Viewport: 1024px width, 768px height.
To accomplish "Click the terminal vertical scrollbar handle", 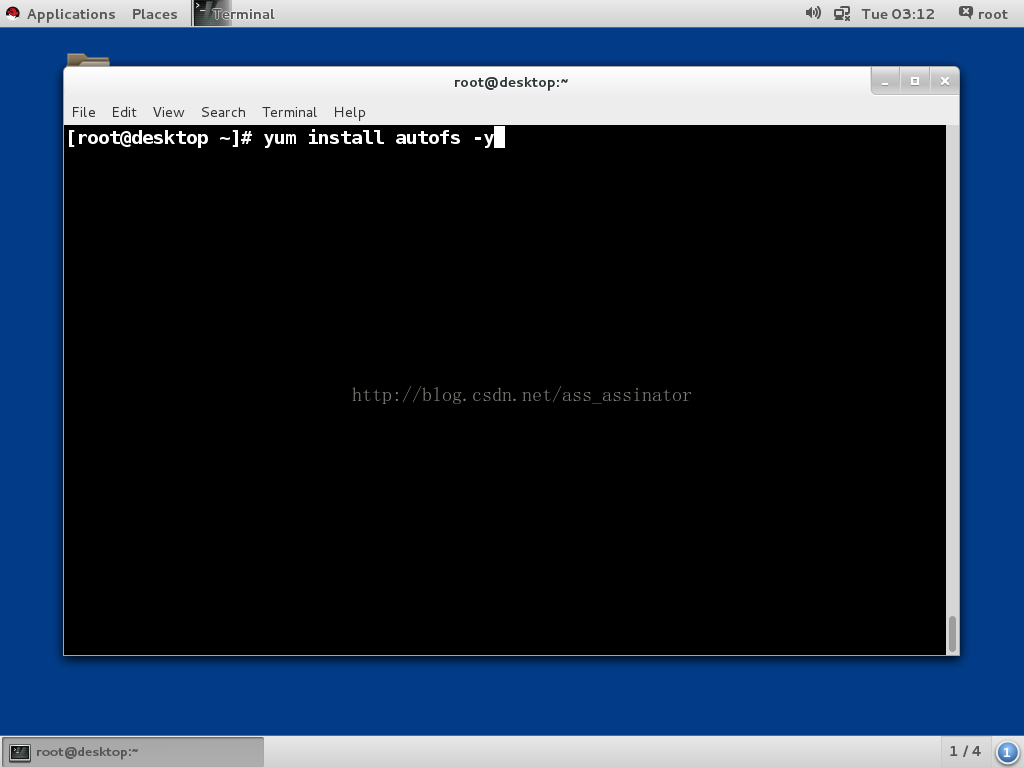I will click(x=953, y=633).
